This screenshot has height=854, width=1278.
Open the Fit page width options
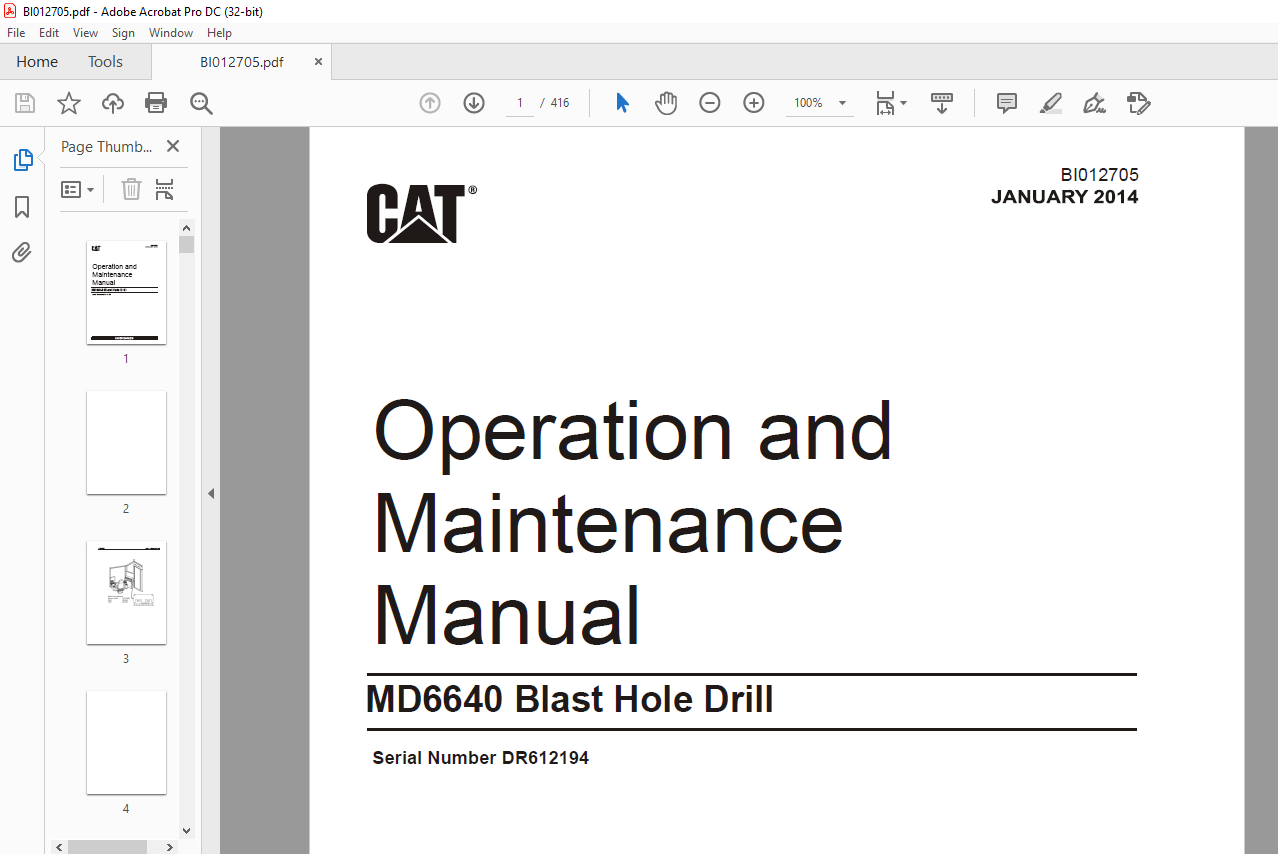(890, 103)
